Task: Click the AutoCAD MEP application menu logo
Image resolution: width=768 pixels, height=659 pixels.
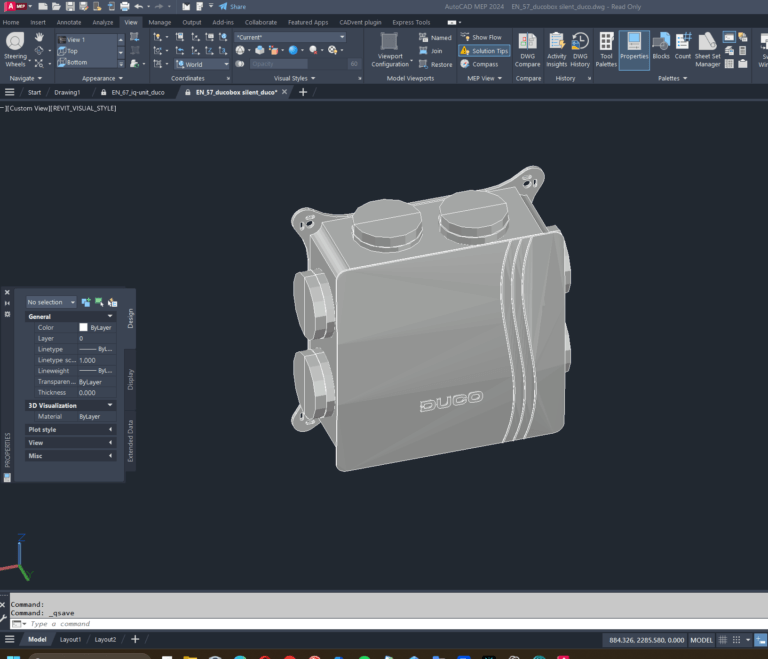Action: pos(15,6)
